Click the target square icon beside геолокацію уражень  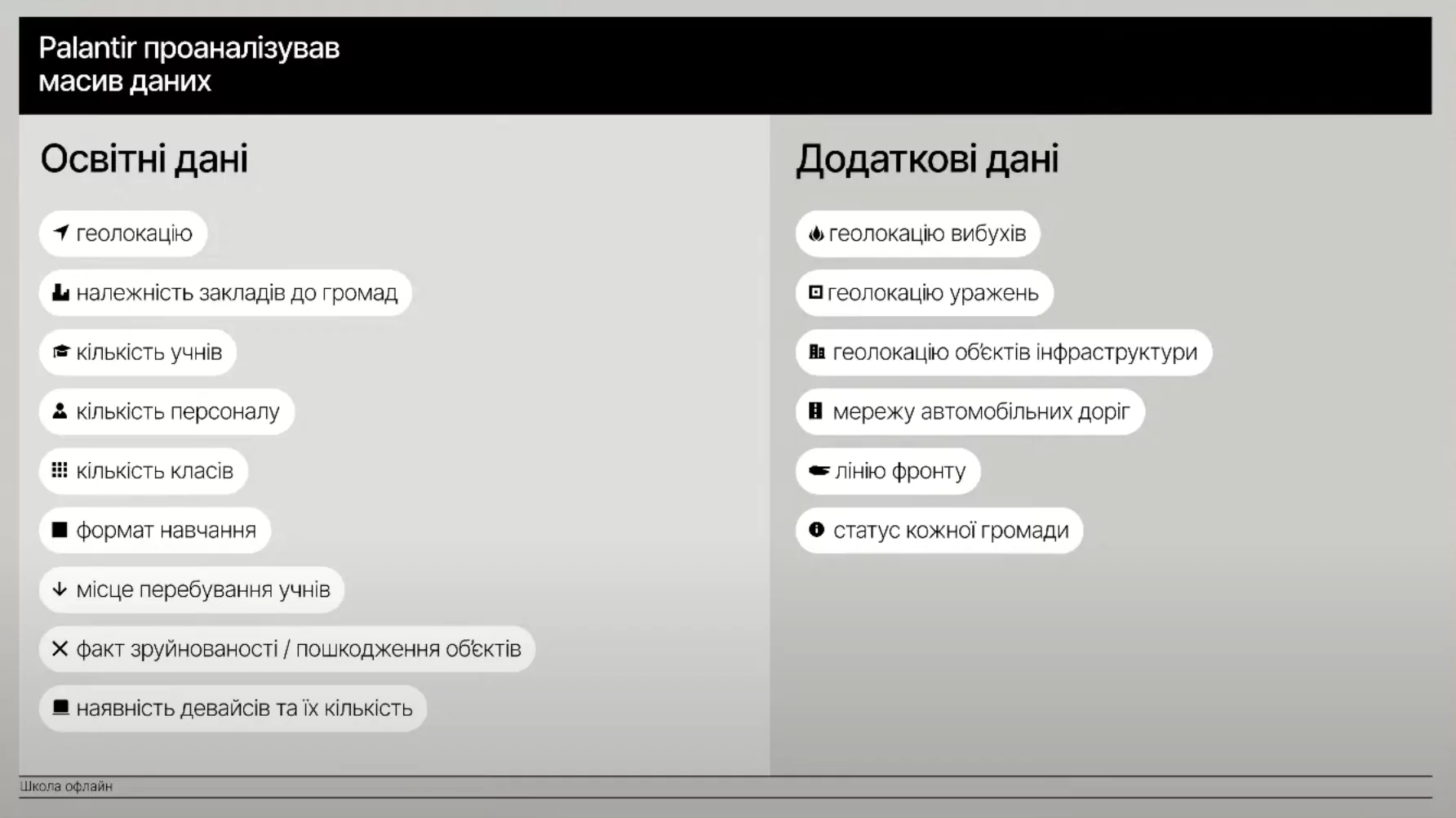pos(815,292)
